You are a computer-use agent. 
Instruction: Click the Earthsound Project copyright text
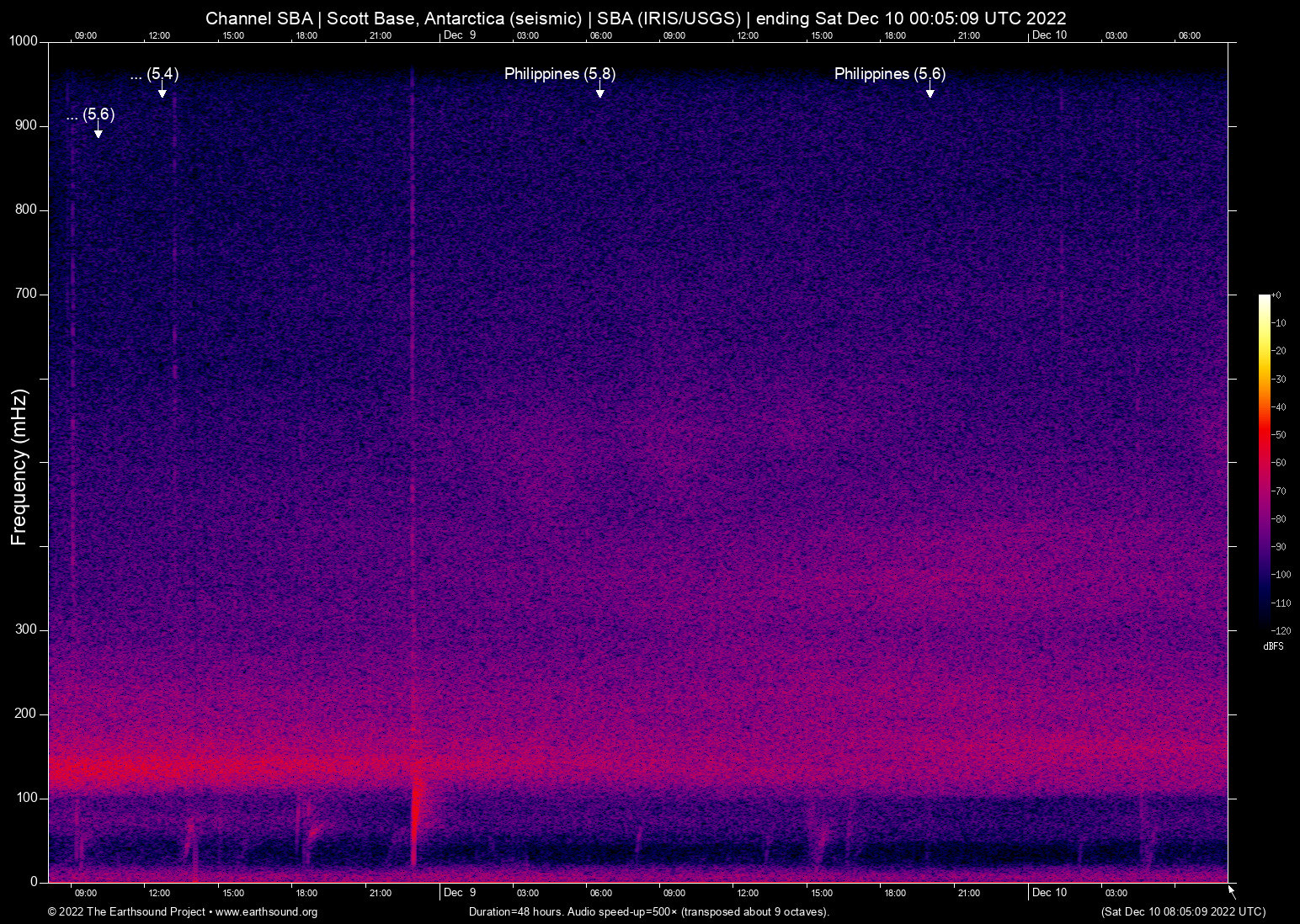click(126, 912)
